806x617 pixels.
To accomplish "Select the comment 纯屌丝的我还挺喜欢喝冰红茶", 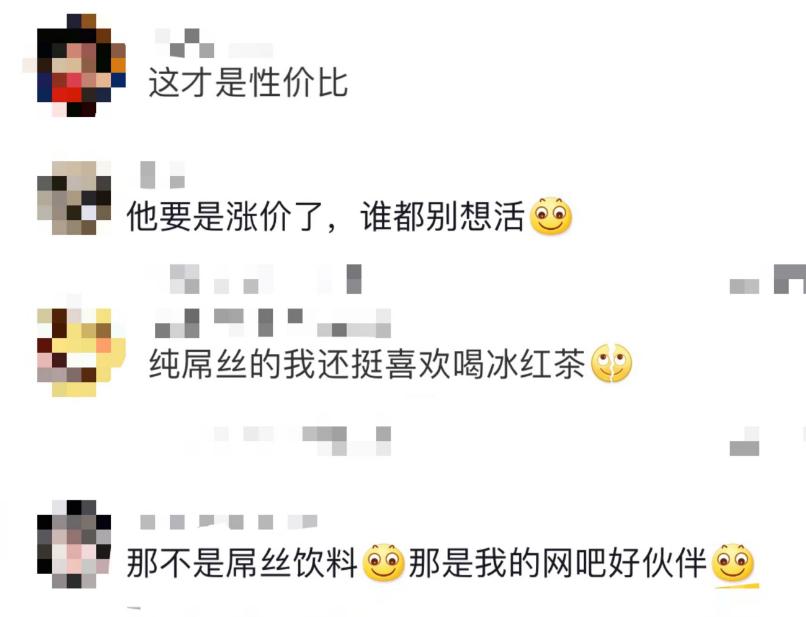I will point(367,364).
